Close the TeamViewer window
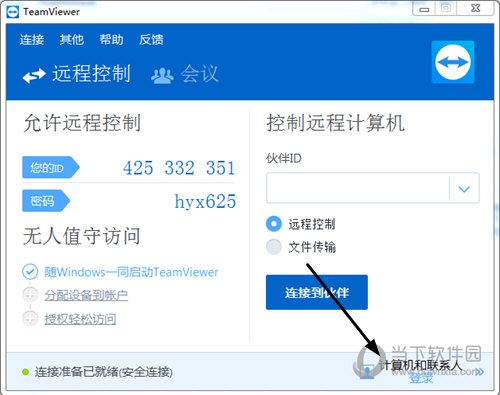This screenshot has height=395, width=500. [475, 8]
